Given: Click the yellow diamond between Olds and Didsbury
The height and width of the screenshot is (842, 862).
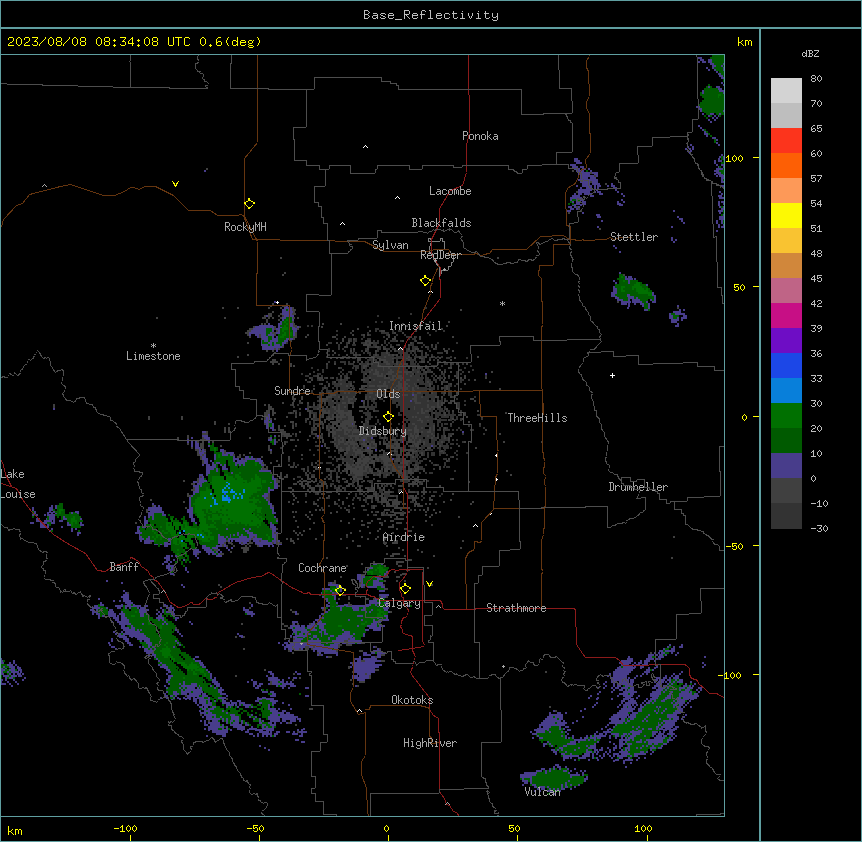Looking at the screenshot, I should click(x=388, y=417).
